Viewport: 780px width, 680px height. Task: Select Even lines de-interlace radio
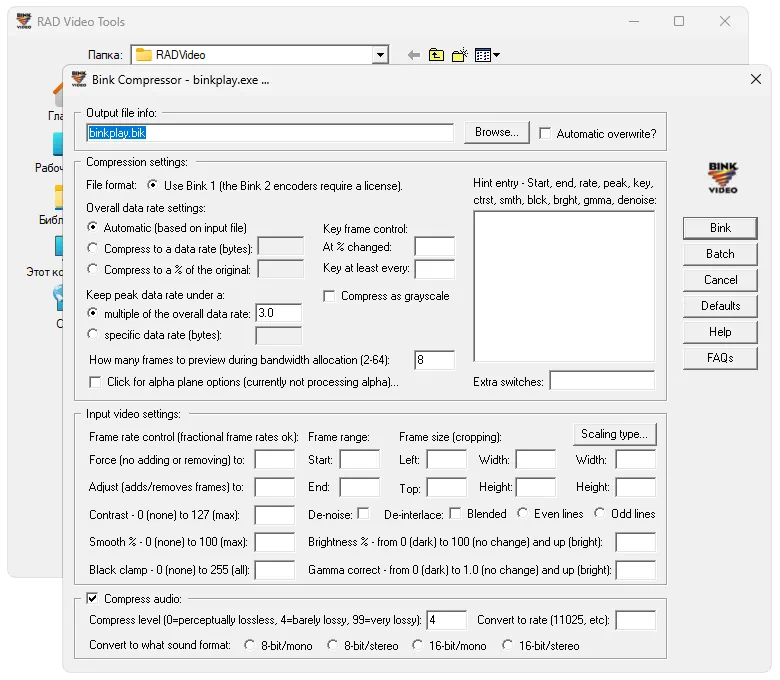coord(522,513)
